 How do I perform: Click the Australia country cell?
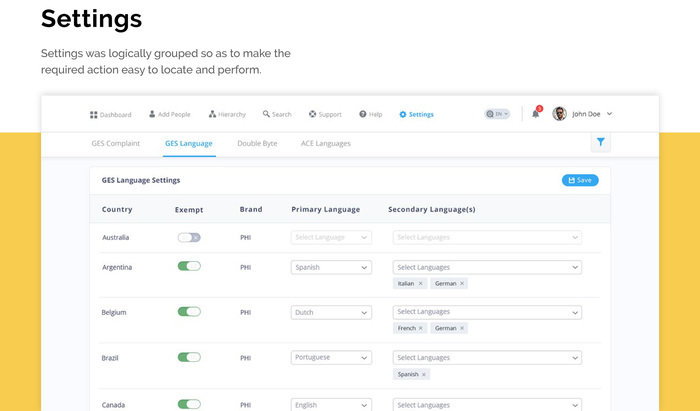116,237
